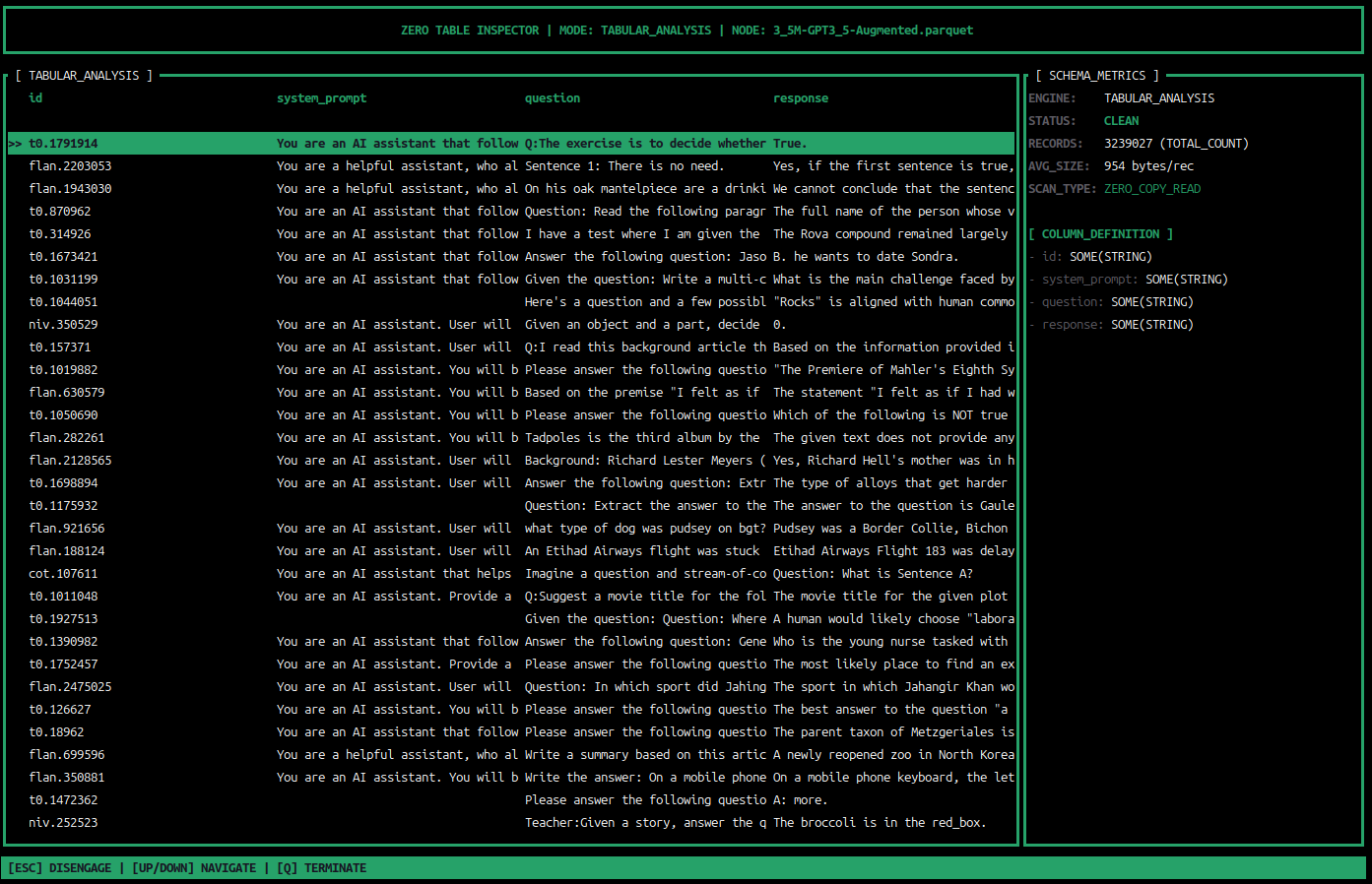Click the RECORDS total count 3239027
1372x884 pixels.
[1138, 143]
